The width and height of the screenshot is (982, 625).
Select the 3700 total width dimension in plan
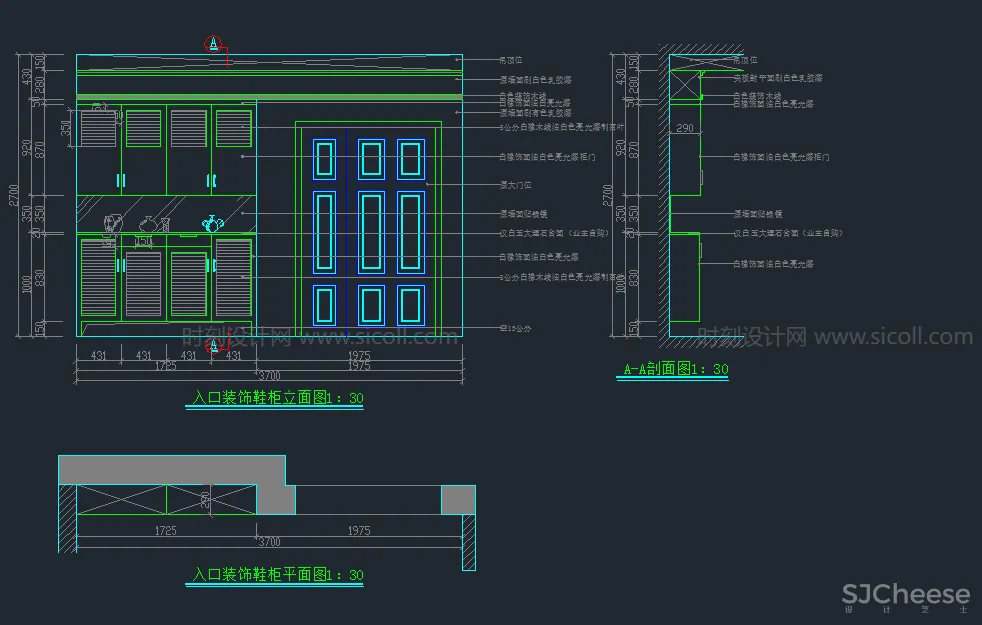pos(269,542)
